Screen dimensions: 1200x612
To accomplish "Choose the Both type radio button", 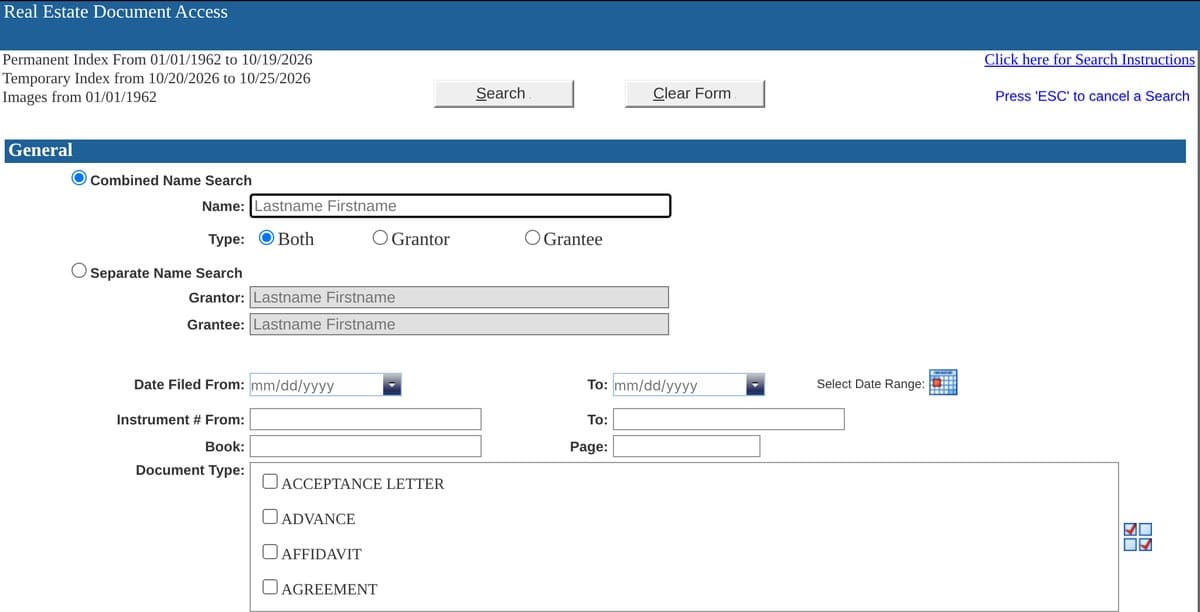I will [267, 238].
